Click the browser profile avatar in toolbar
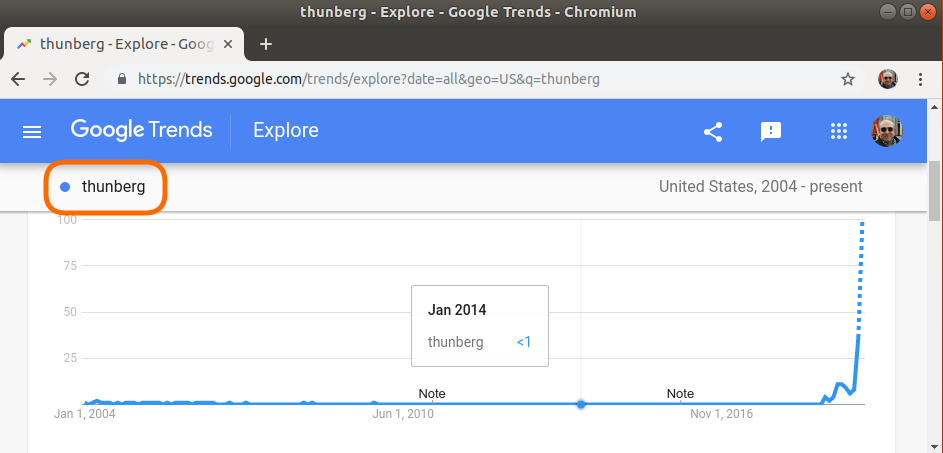Viewport: 943px width, 453px height. (x=888, y=79)
